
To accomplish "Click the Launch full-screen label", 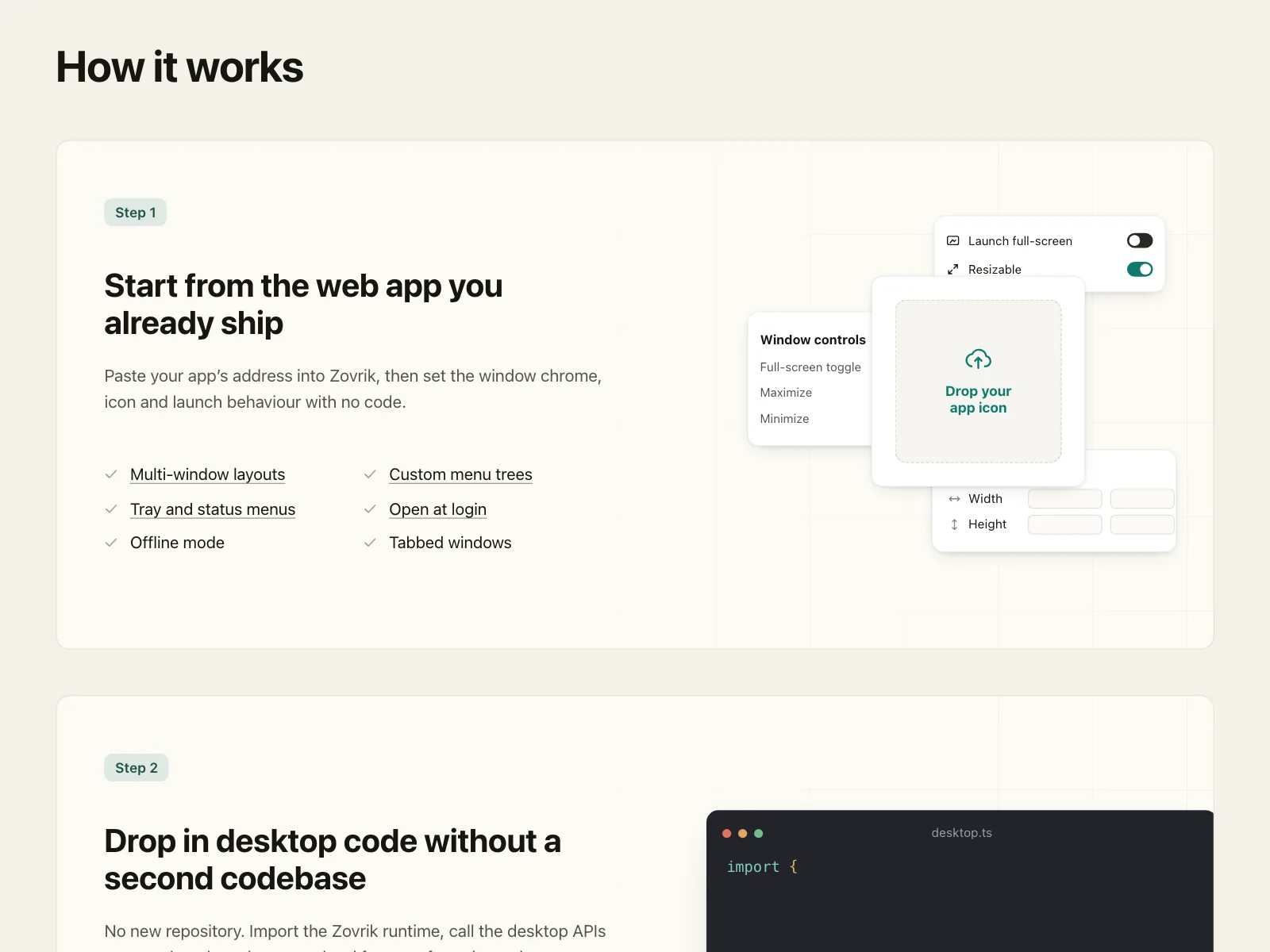I will 1020,241.
